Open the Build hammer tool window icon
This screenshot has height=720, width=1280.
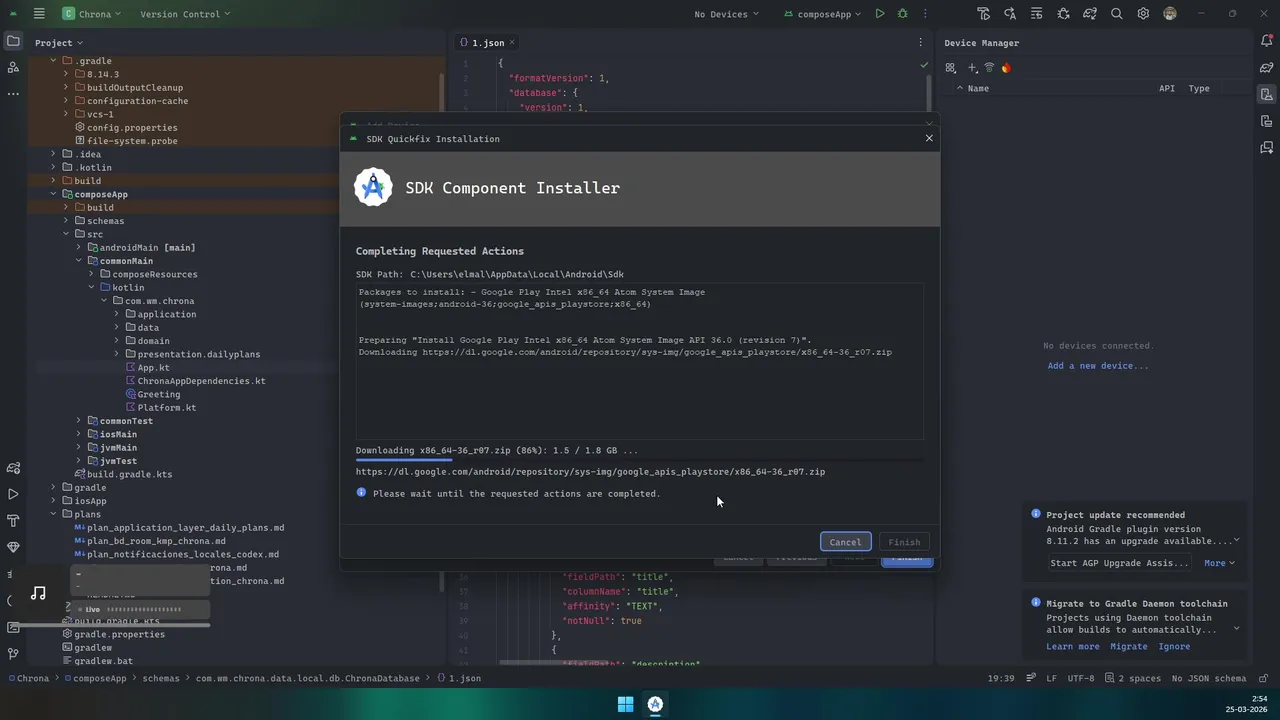(13, 520)
